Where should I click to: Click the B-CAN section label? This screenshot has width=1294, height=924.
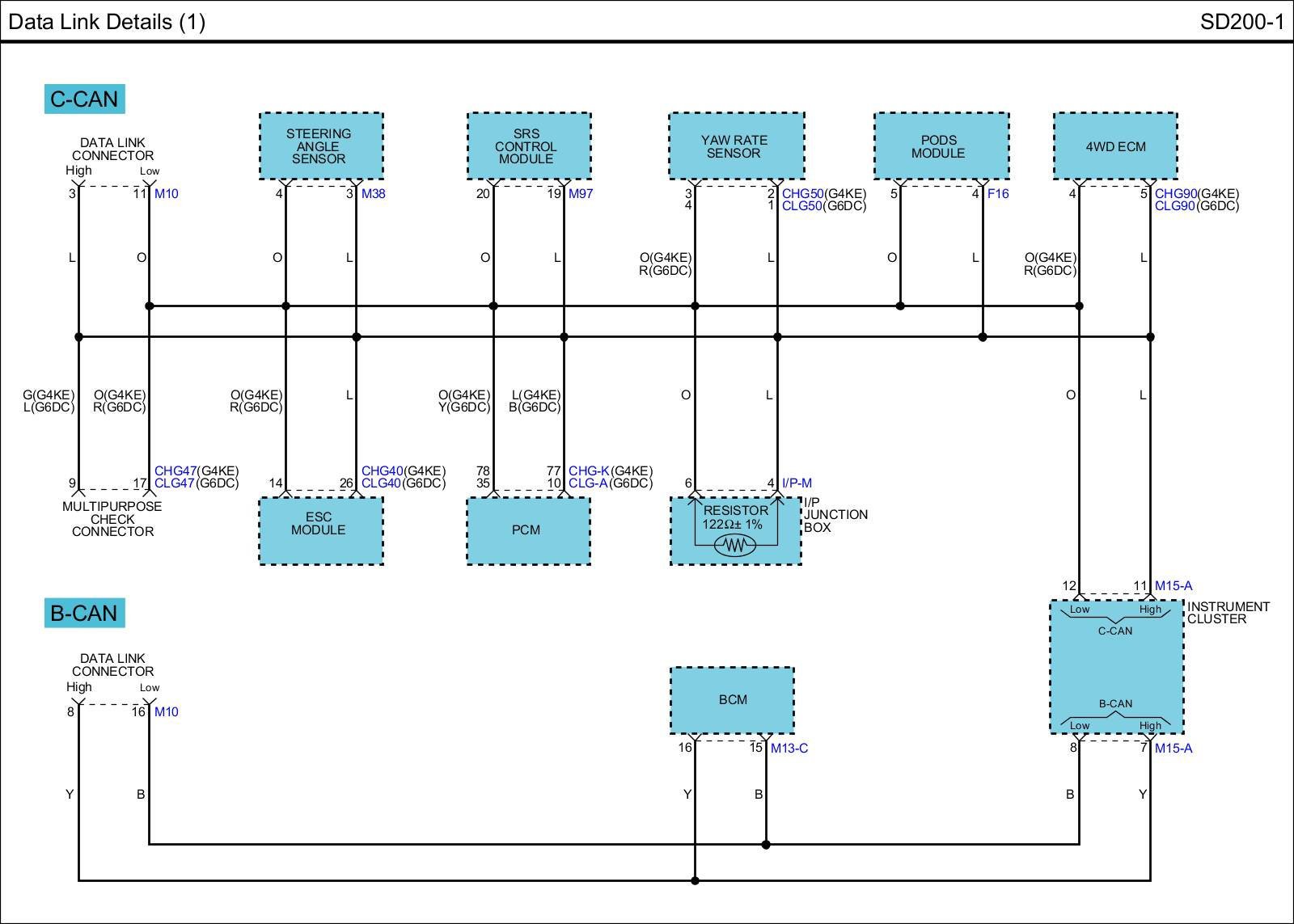(84, 614)
